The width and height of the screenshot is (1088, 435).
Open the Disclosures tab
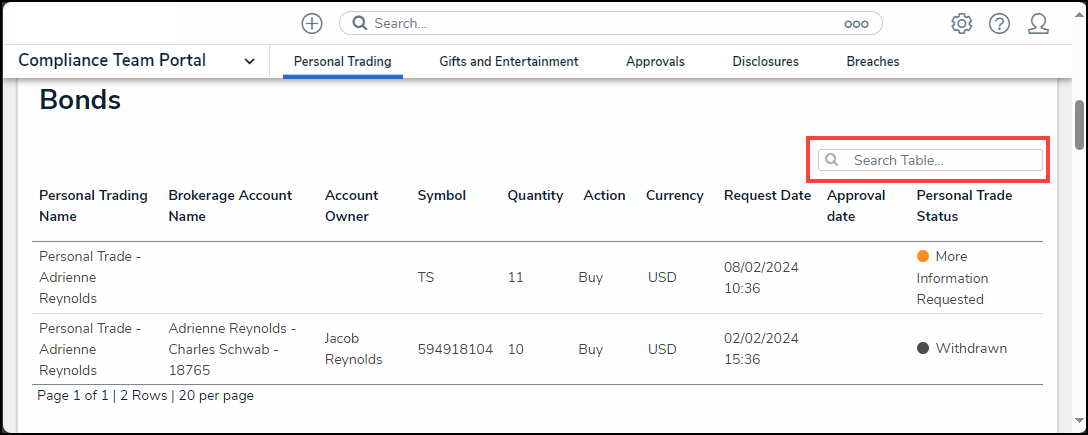765,61
